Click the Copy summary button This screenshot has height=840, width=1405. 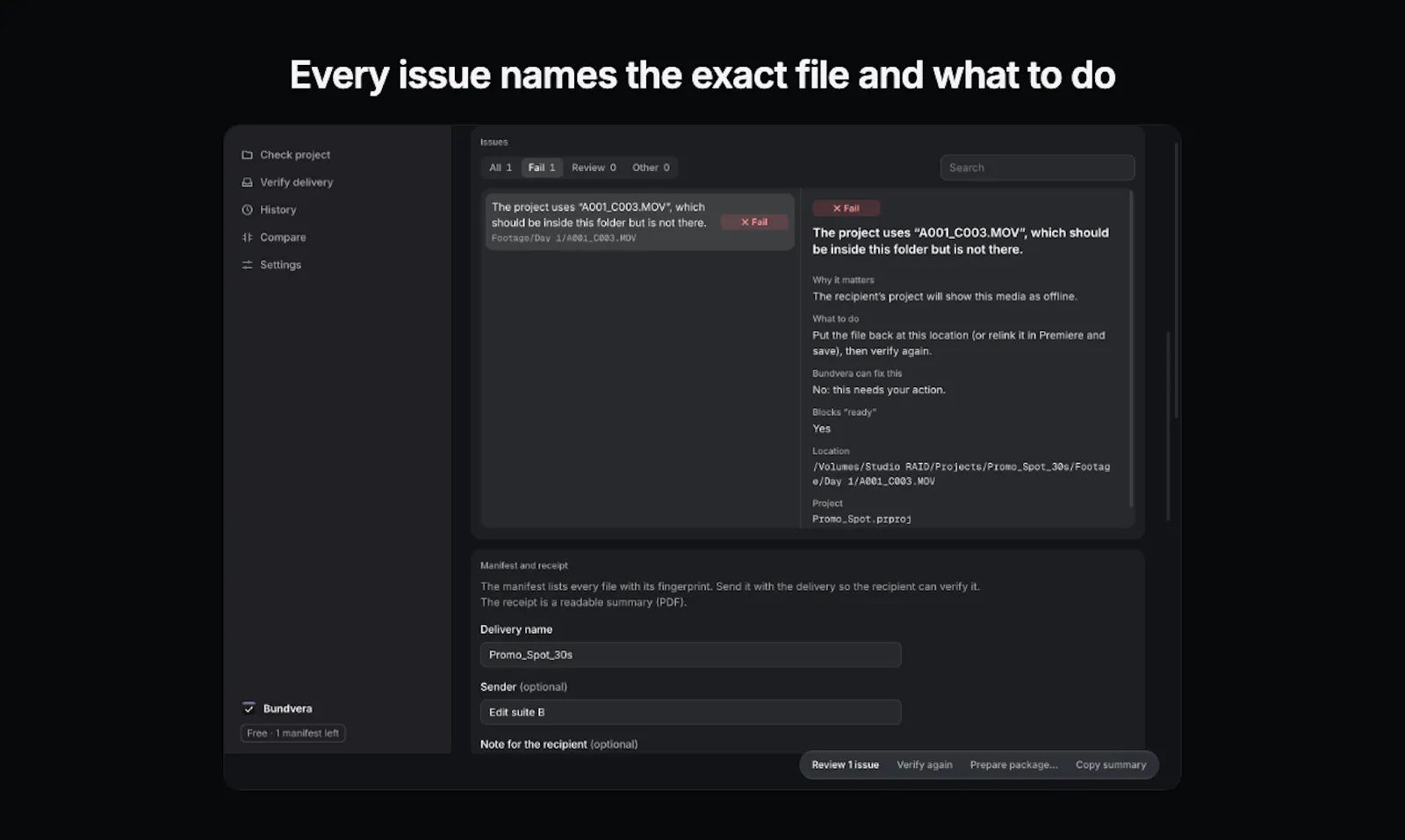(x=1111, y=765)
